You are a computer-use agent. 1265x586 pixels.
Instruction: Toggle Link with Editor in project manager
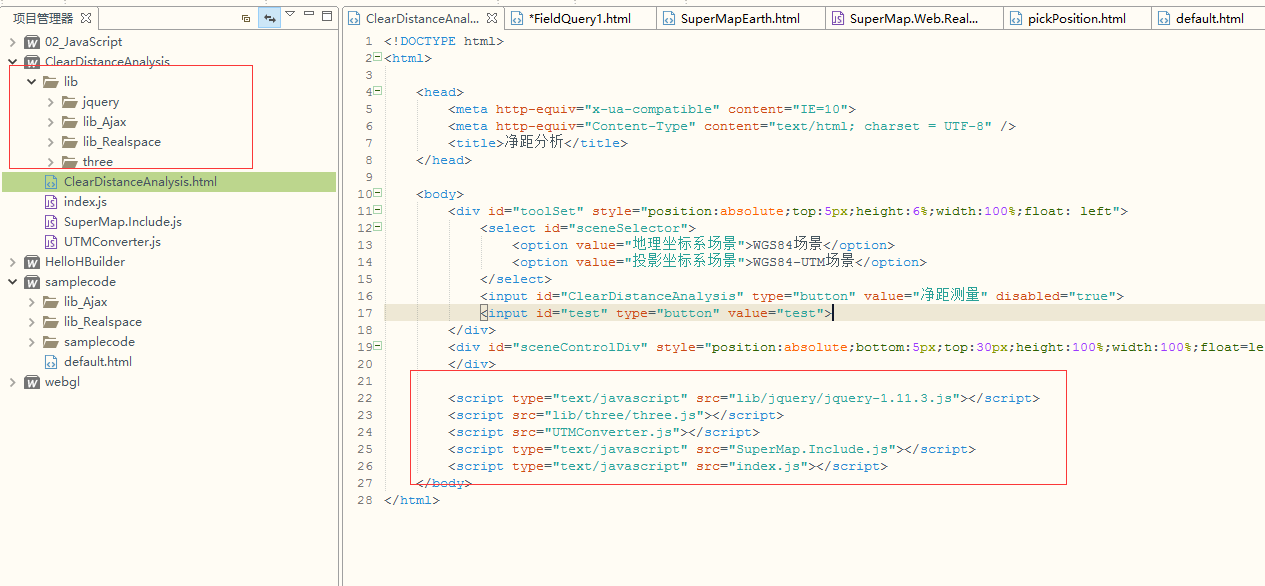click(269, 17)
